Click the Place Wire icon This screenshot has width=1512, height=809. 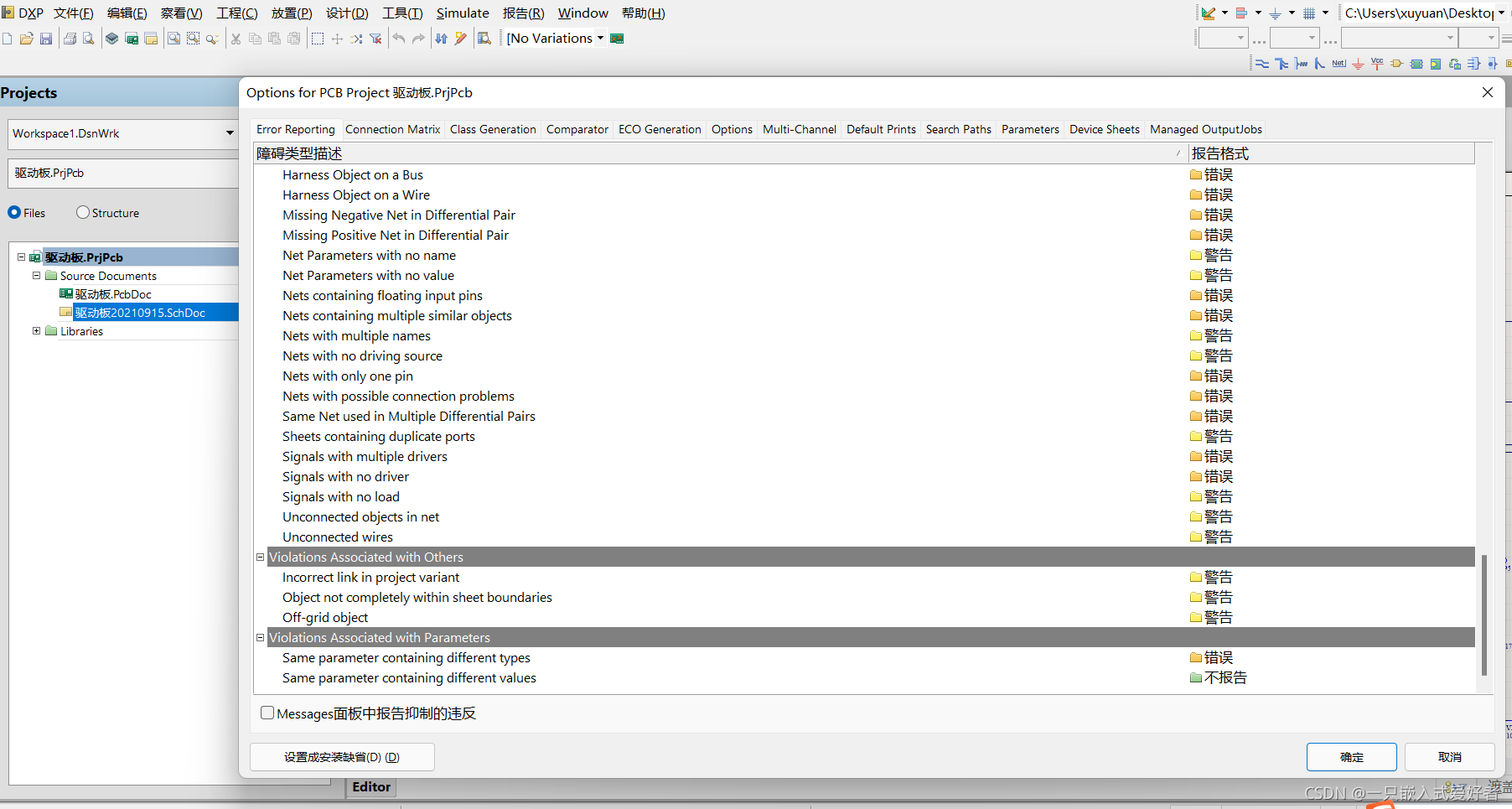point(1262,64)
